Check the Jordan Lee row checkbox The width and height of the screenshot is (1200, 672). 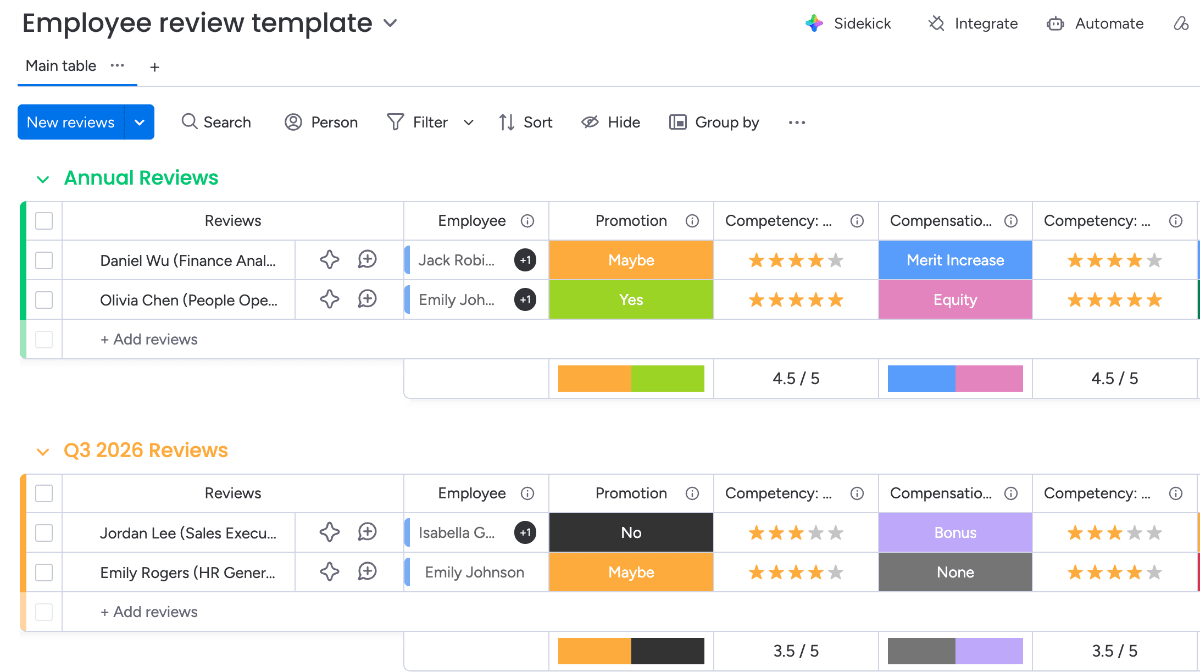pyautogui.click(x=43, y=532)
